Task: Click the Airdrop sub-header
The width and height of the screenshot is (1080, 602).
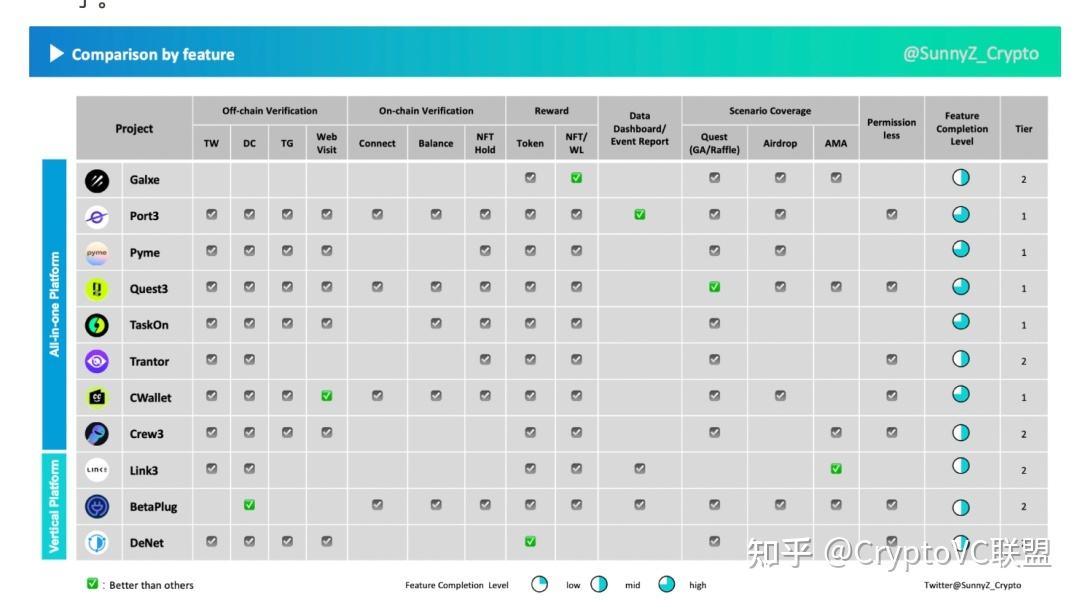Action: pos(780,143)
